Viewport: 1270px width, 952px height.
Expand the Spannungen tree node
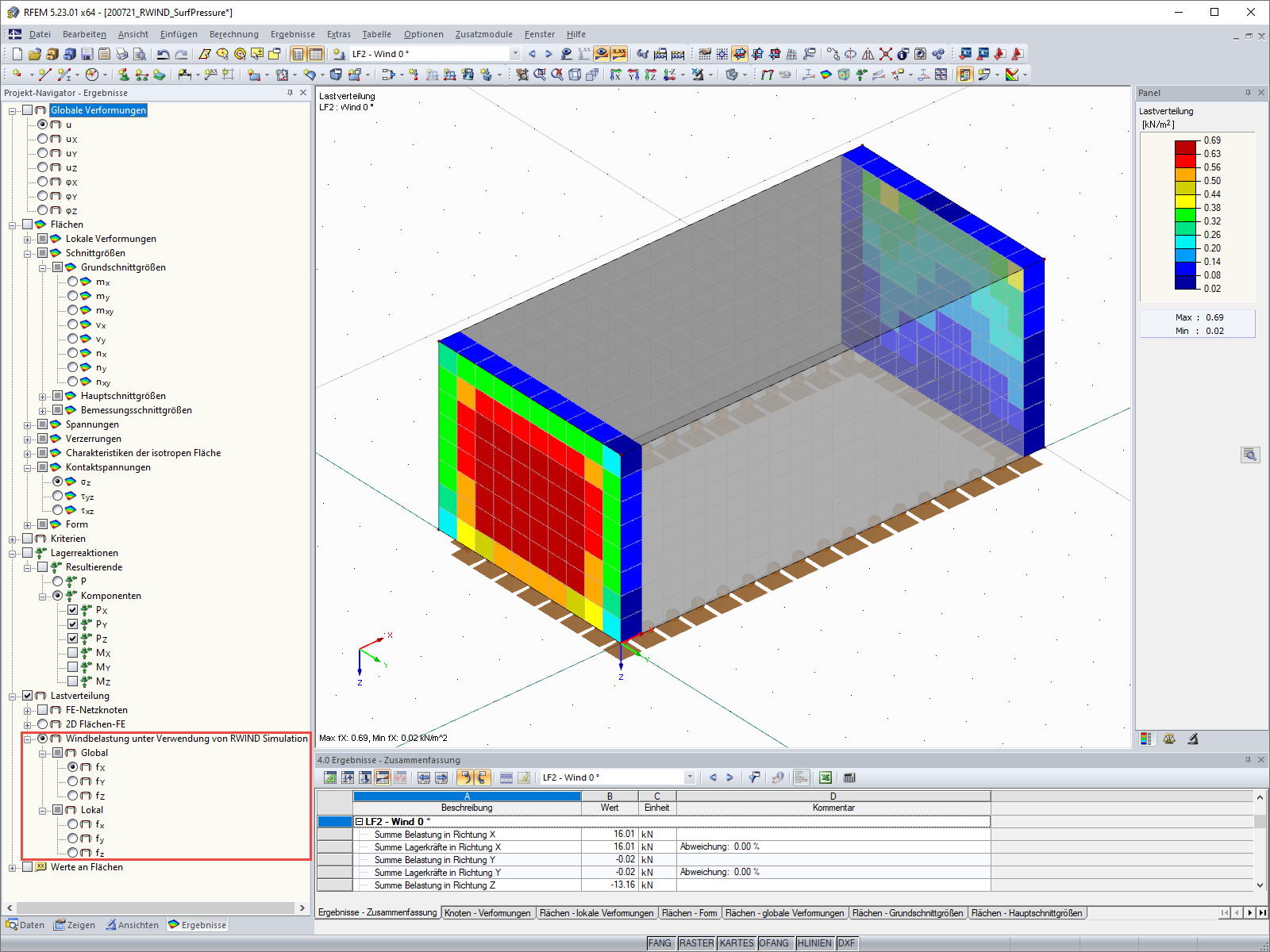tap(28, 424)
